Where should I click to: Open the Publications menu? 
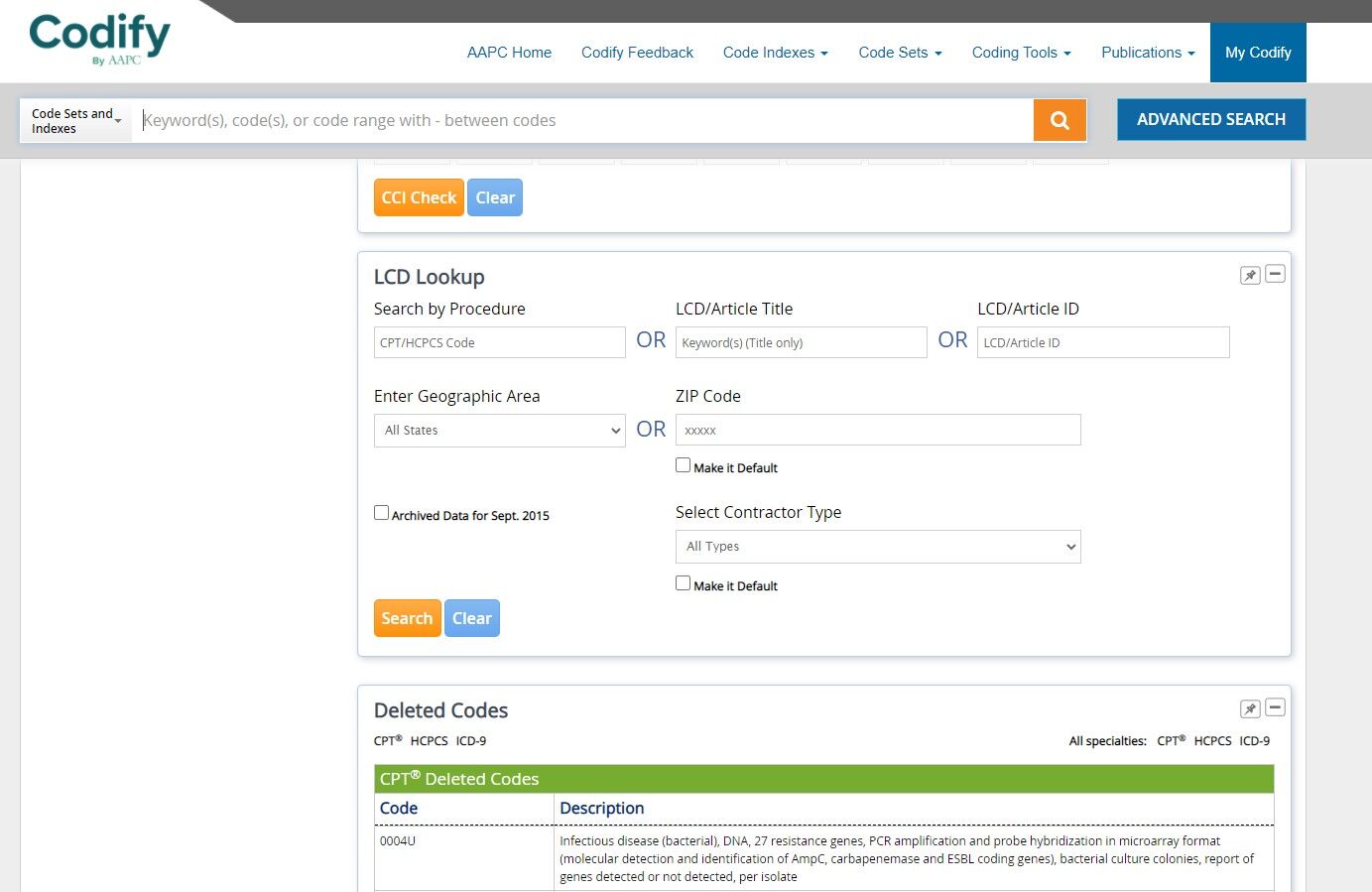[1147, 53]
